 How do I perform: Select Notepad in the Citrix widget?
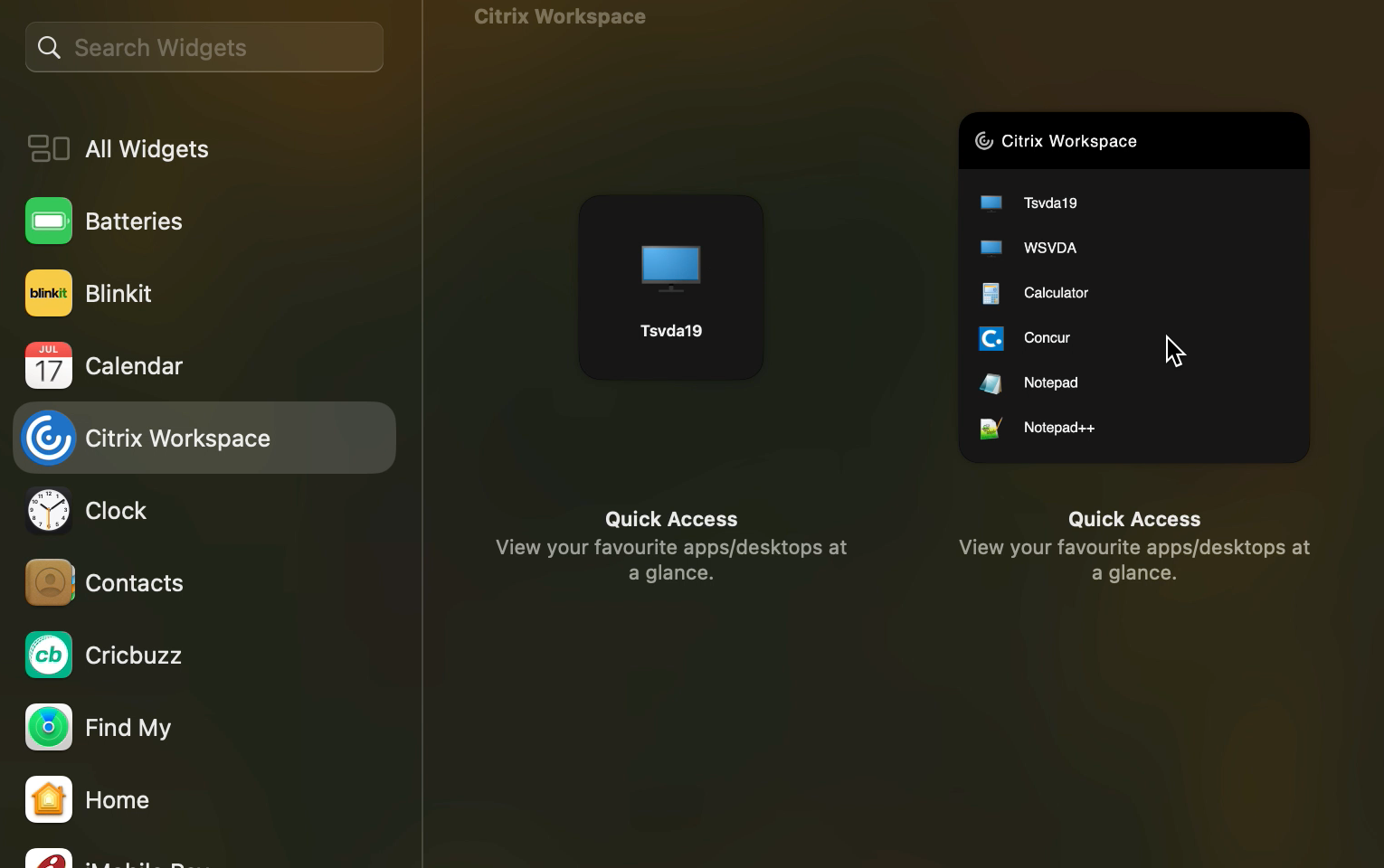point(1050,382)
